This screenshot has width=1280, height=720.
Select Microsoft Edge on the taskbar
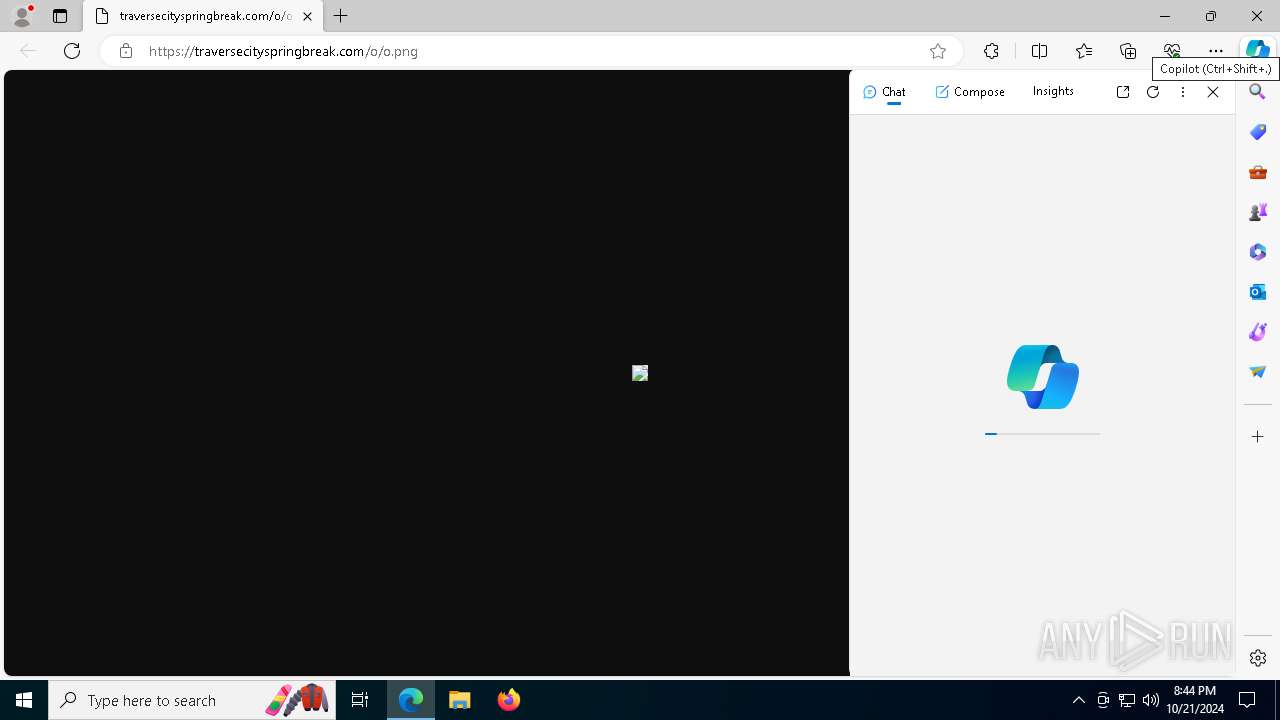(x=411, y=700)
